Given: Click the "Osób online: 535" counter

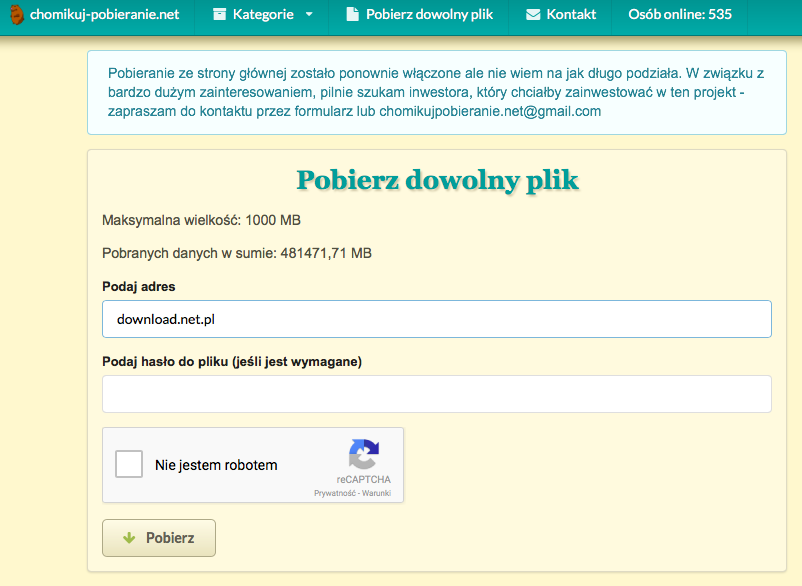Looking at the screenshot, I should click(x=682, y=15).
